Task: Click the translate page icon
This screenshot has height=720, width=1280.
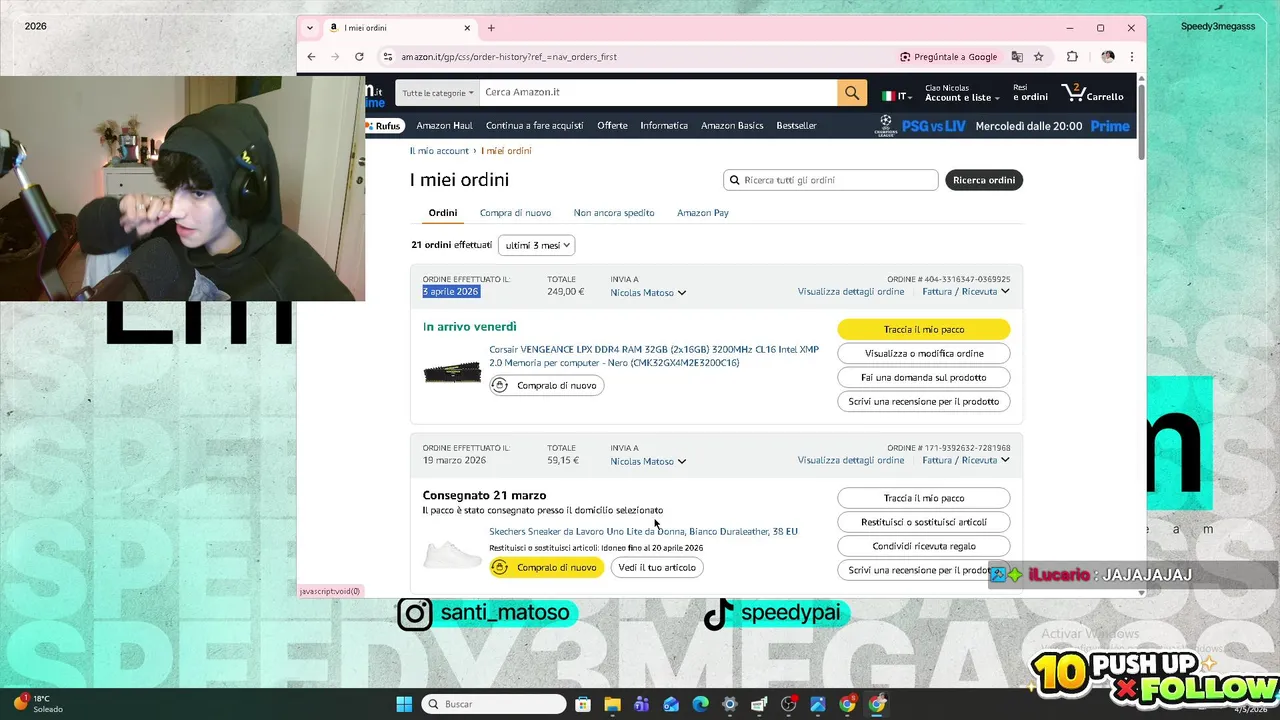Action: 1017,57
